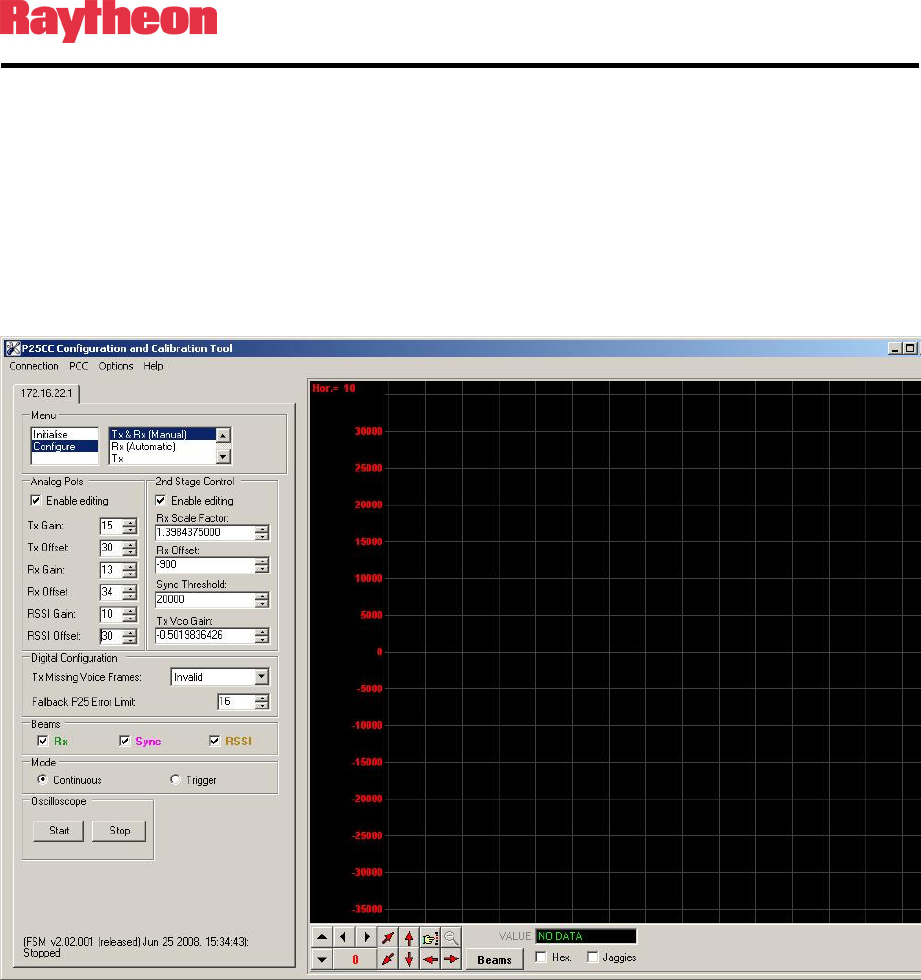Decrease Sync Threshold with down spinner

click(262, 604)
